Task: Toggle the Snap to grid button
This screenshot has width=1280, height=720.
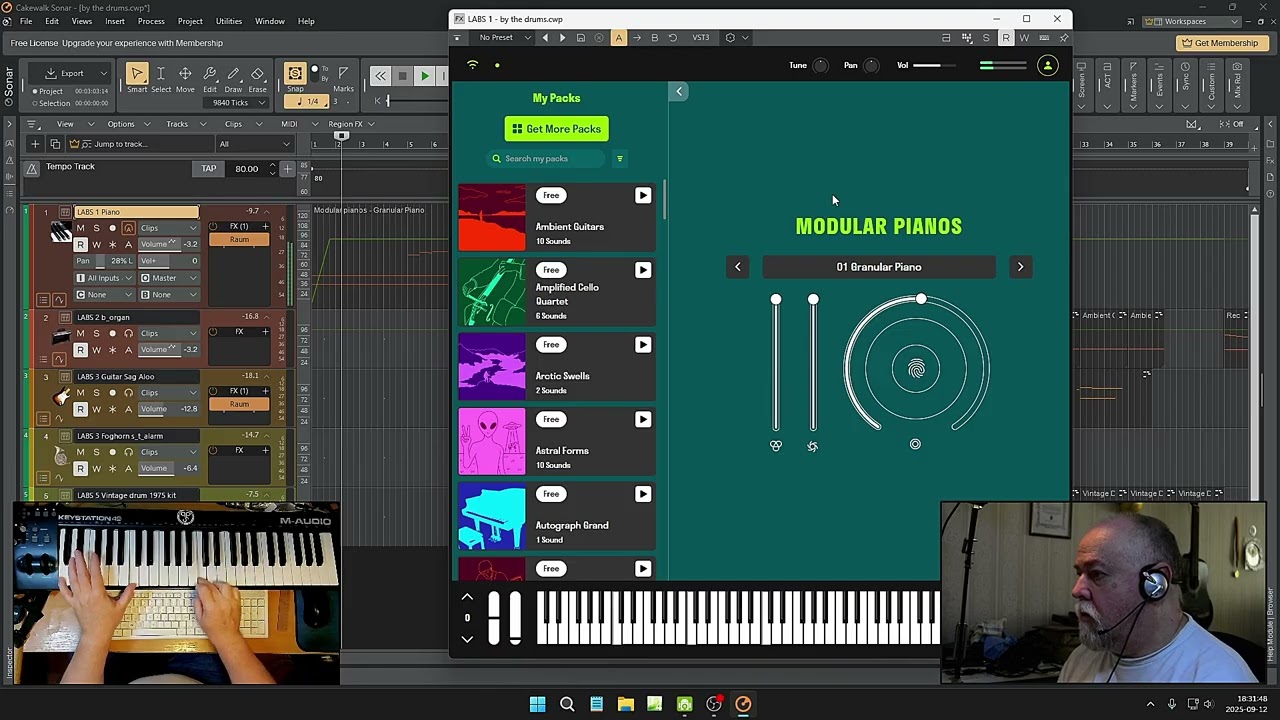Action: click(x=295, y=74)
